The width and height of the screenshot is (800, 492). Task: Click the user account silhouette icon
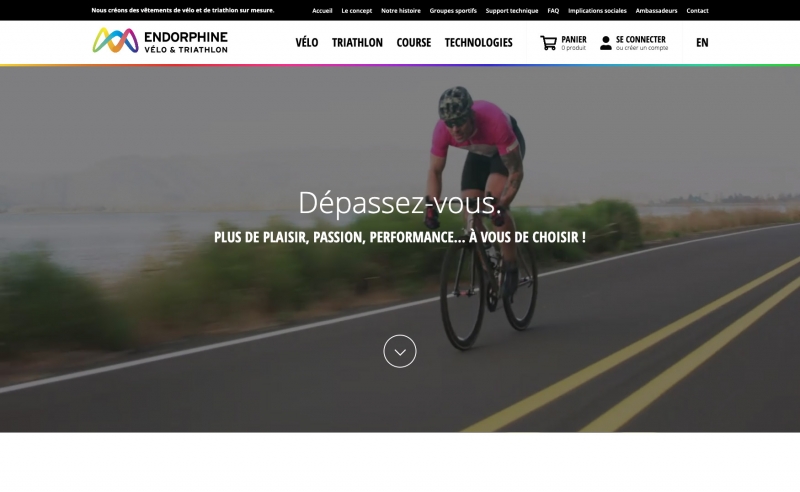click(606, 43)
